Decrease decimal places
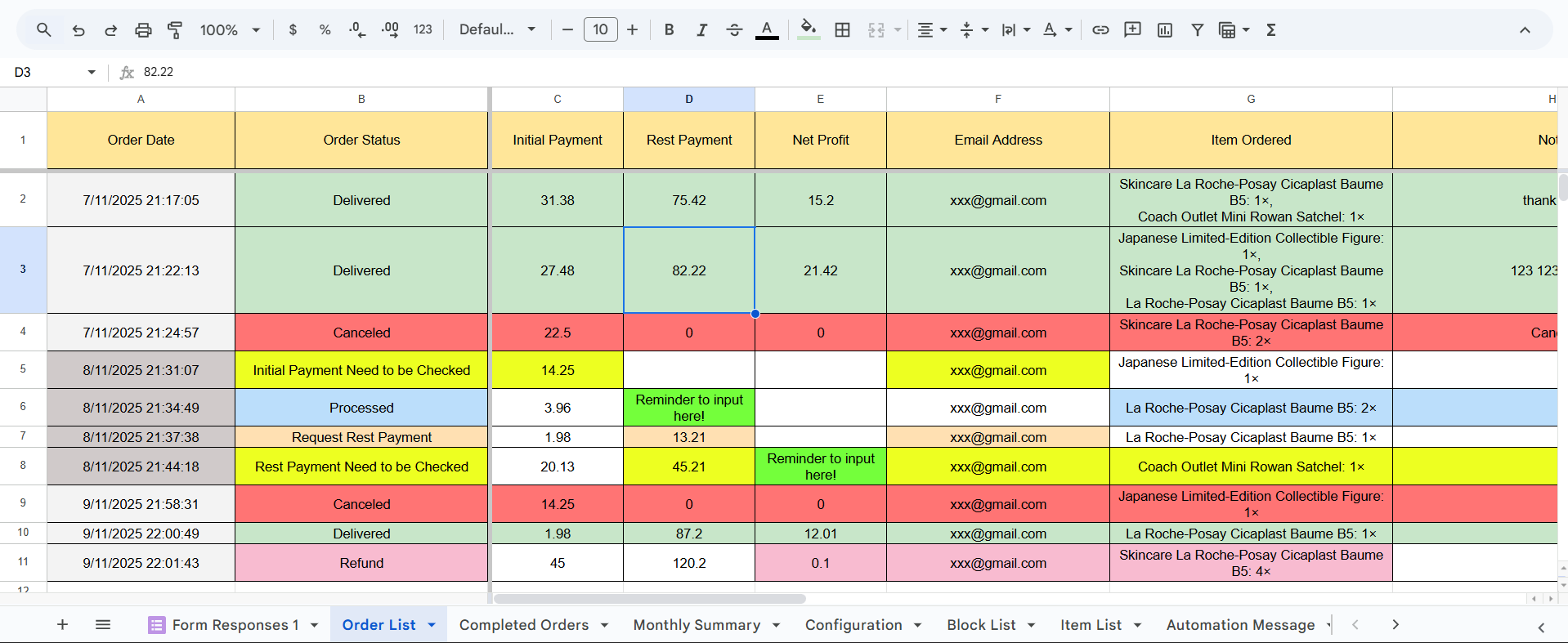The height and width of the screenshot is (643, 1568). [357, 30]
